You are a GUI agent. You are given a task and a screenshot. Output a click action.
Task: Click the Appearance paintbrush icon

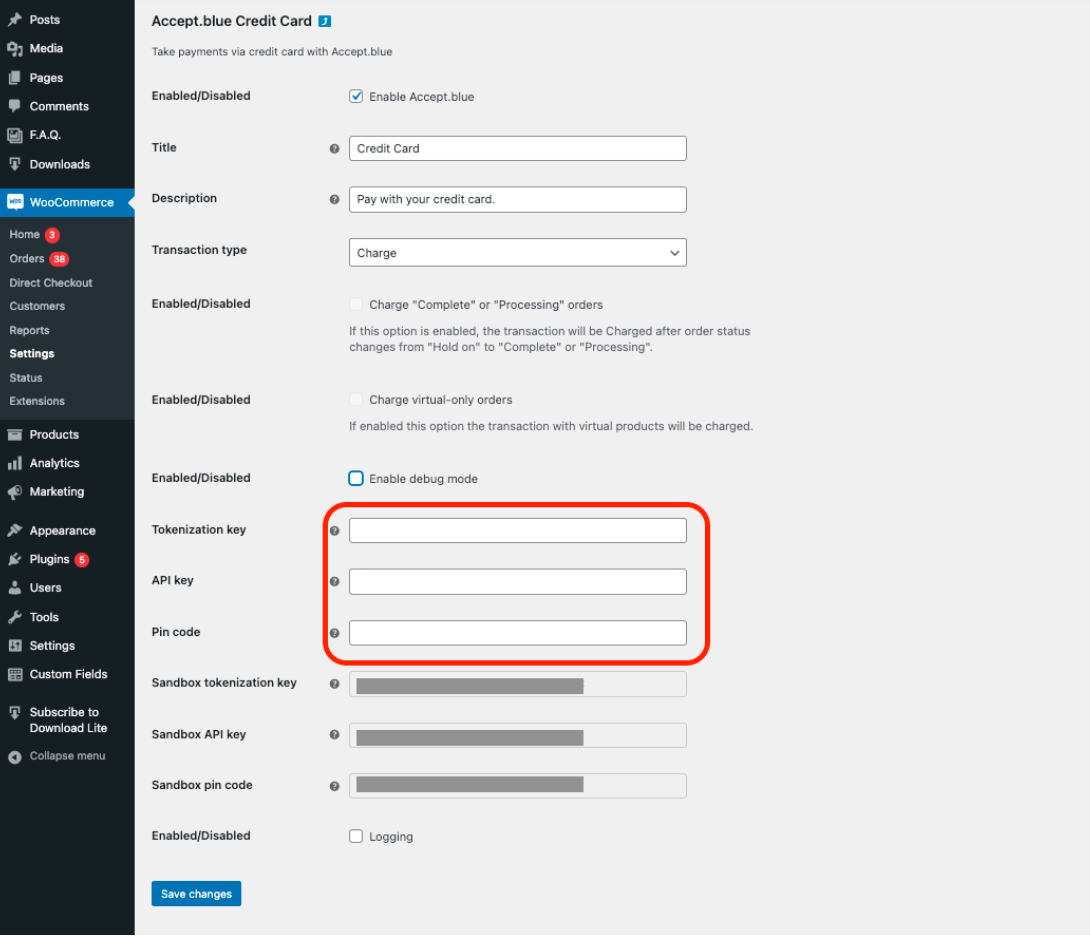point(15,531)
